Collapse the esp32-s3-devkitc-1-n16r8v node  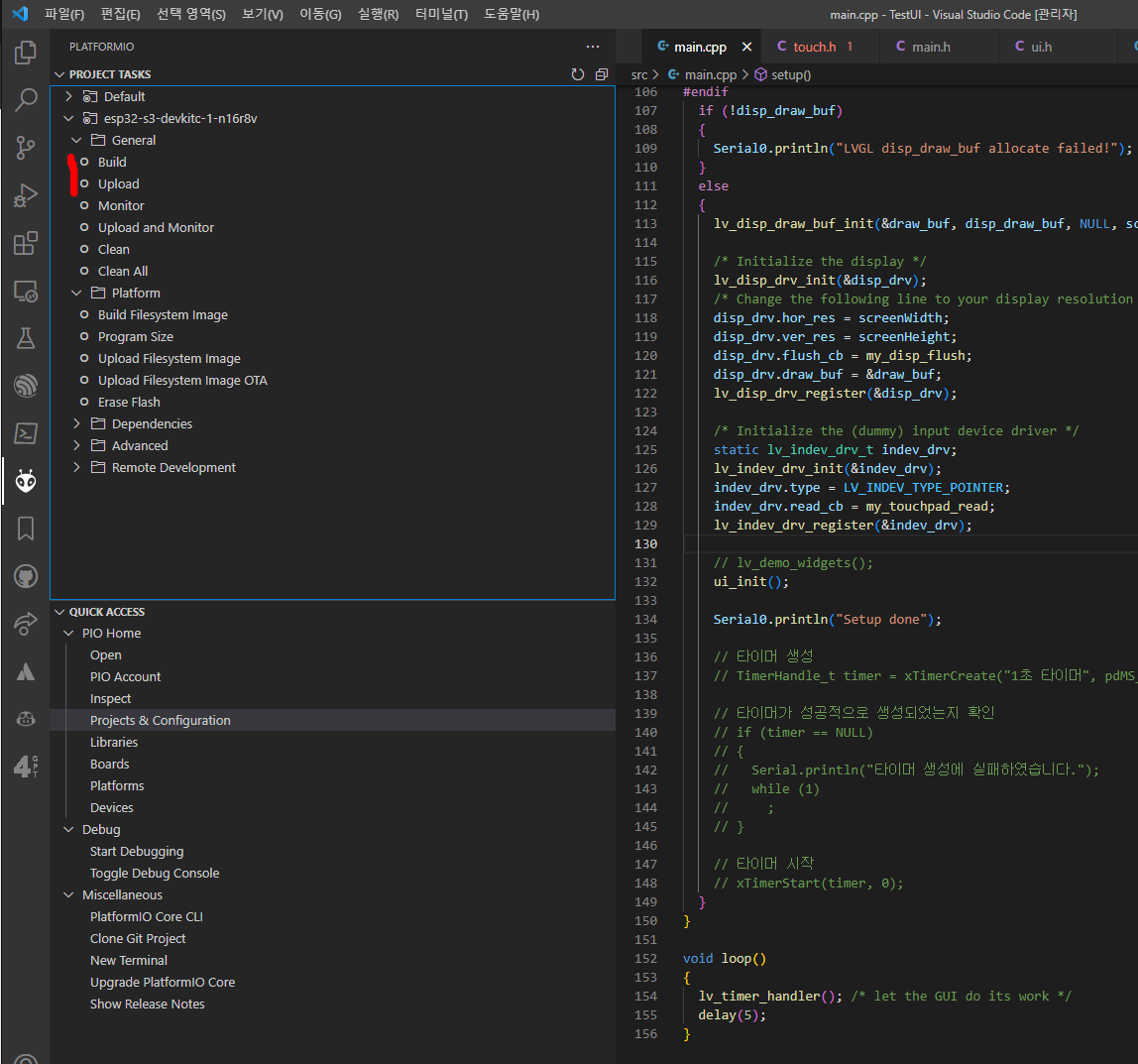(x=69, y=118)
